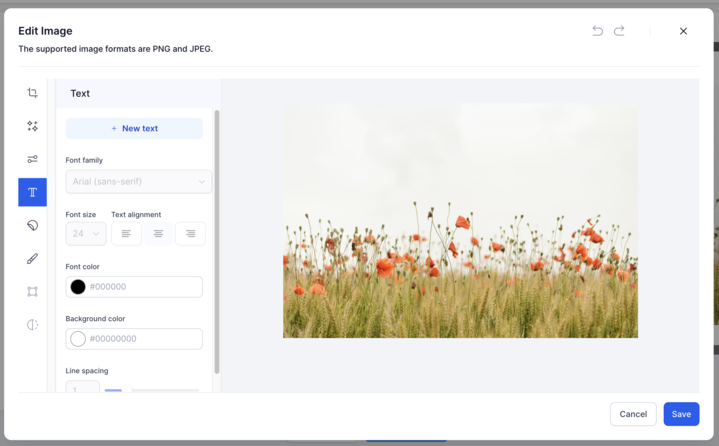The width and height of the screenshot is (719, 446).
Task: Select the Brush drawing tool
Action: coord(32,259)
